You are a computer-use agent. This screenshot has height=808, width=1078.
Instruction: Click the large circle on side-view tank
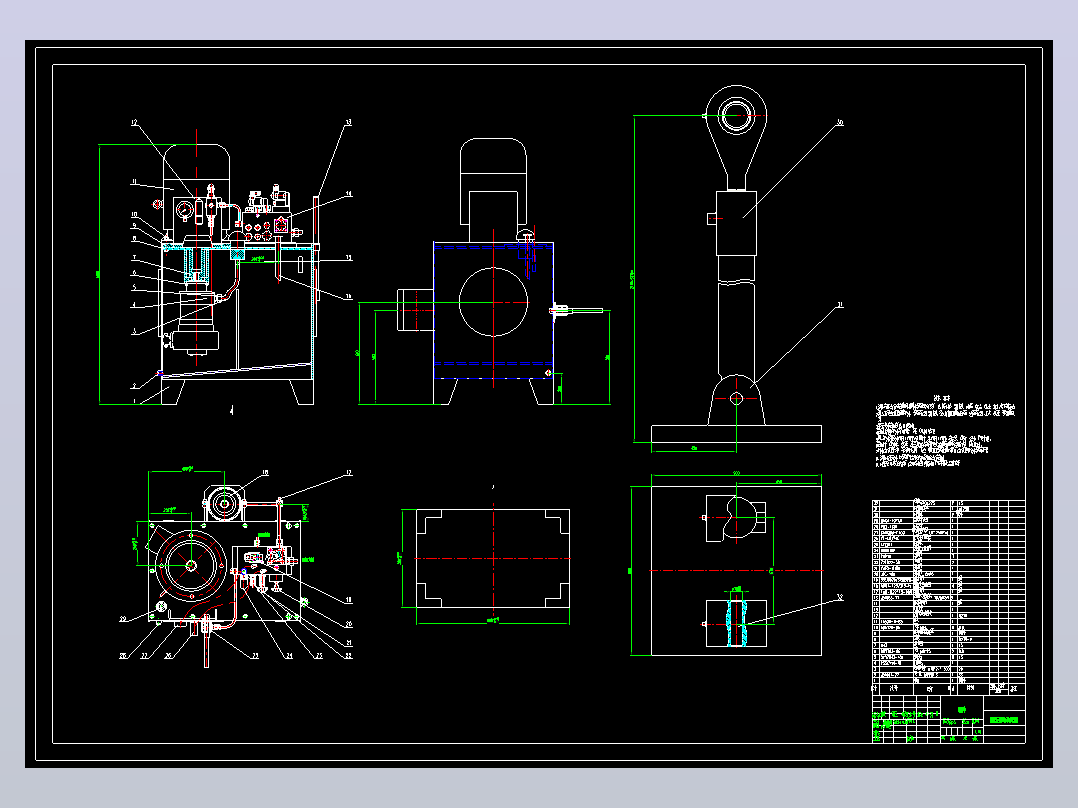click(x=493, y=302)
